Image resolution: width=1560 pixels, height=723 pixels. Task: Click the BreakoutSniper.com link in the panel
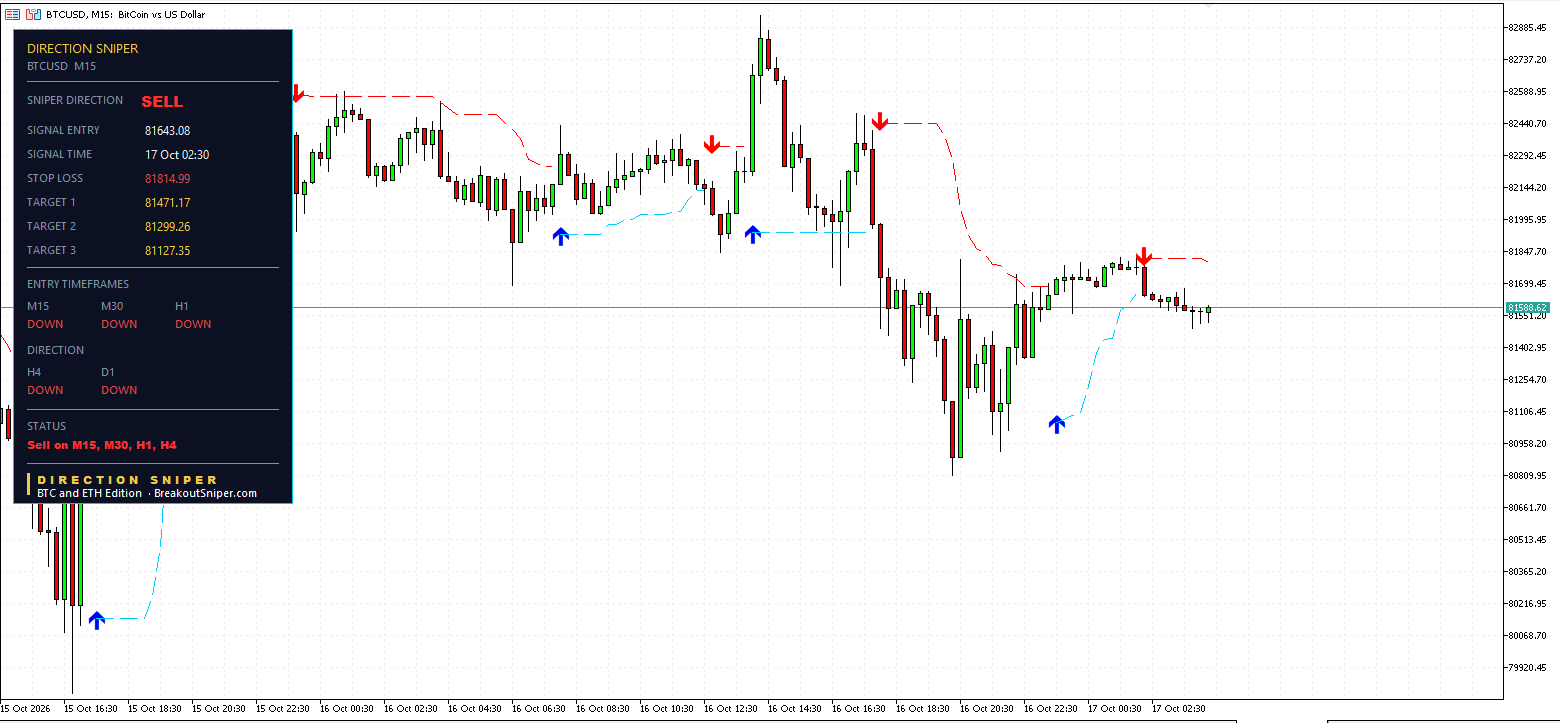[x=205, y=493]
